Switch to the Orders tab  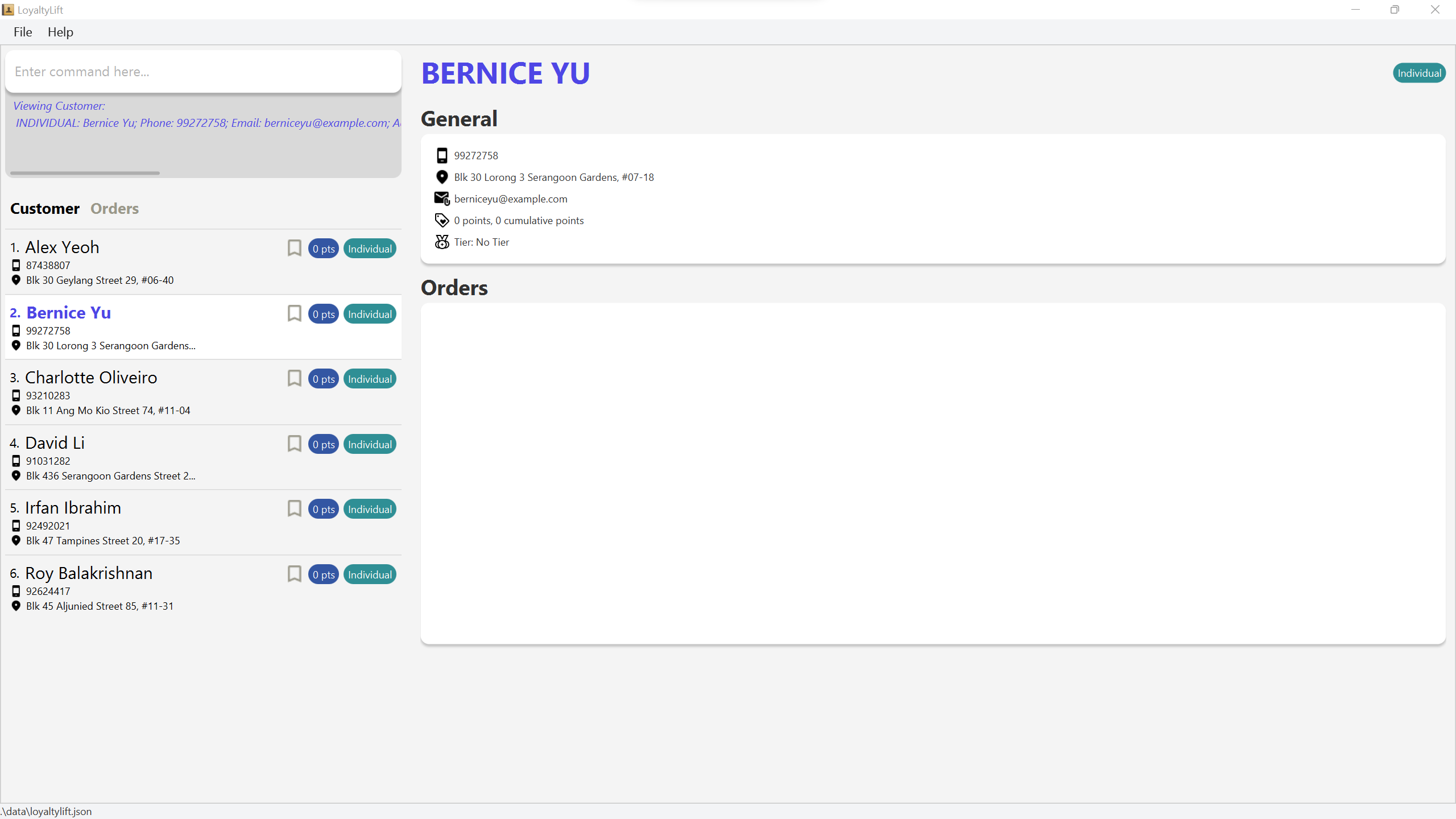point(114,209)
